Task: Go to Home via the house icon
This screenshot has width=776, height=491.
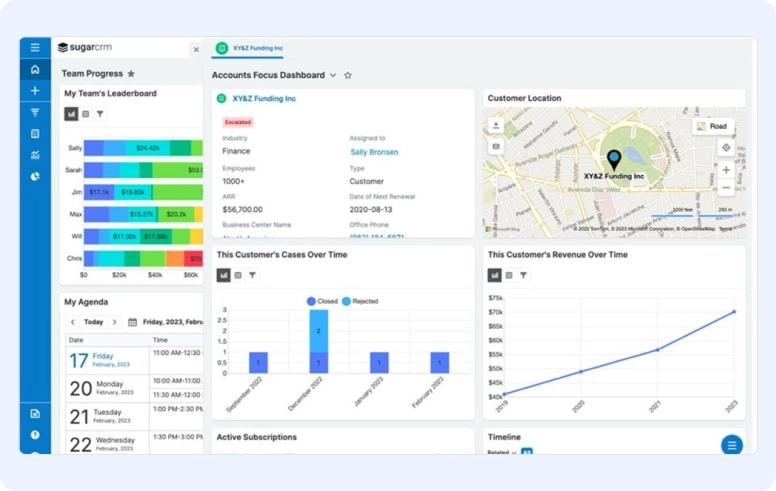Action: [x=35, y=69]
